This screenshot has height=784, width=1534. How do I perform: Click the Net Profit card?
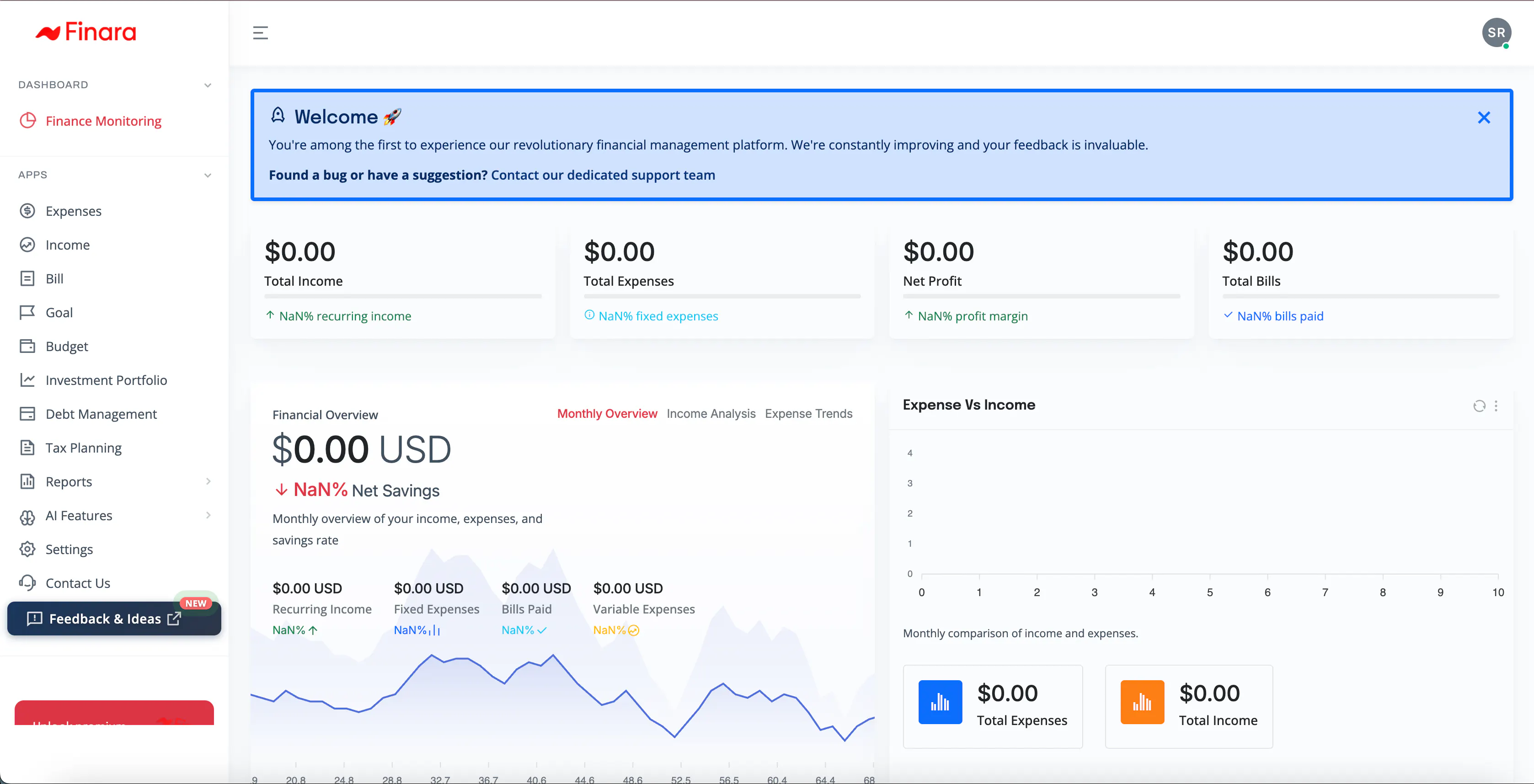click(x=1041, y=283)
